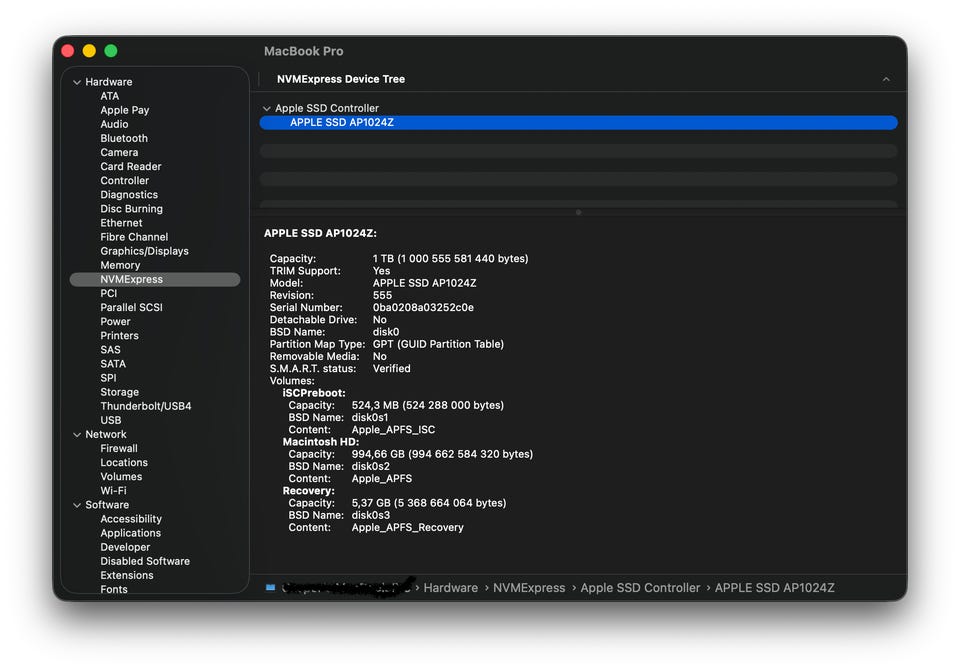Open Thunderbolt/USB4 hardware info
This screenshot has width=960, height=671.
[x=145, y=407]
